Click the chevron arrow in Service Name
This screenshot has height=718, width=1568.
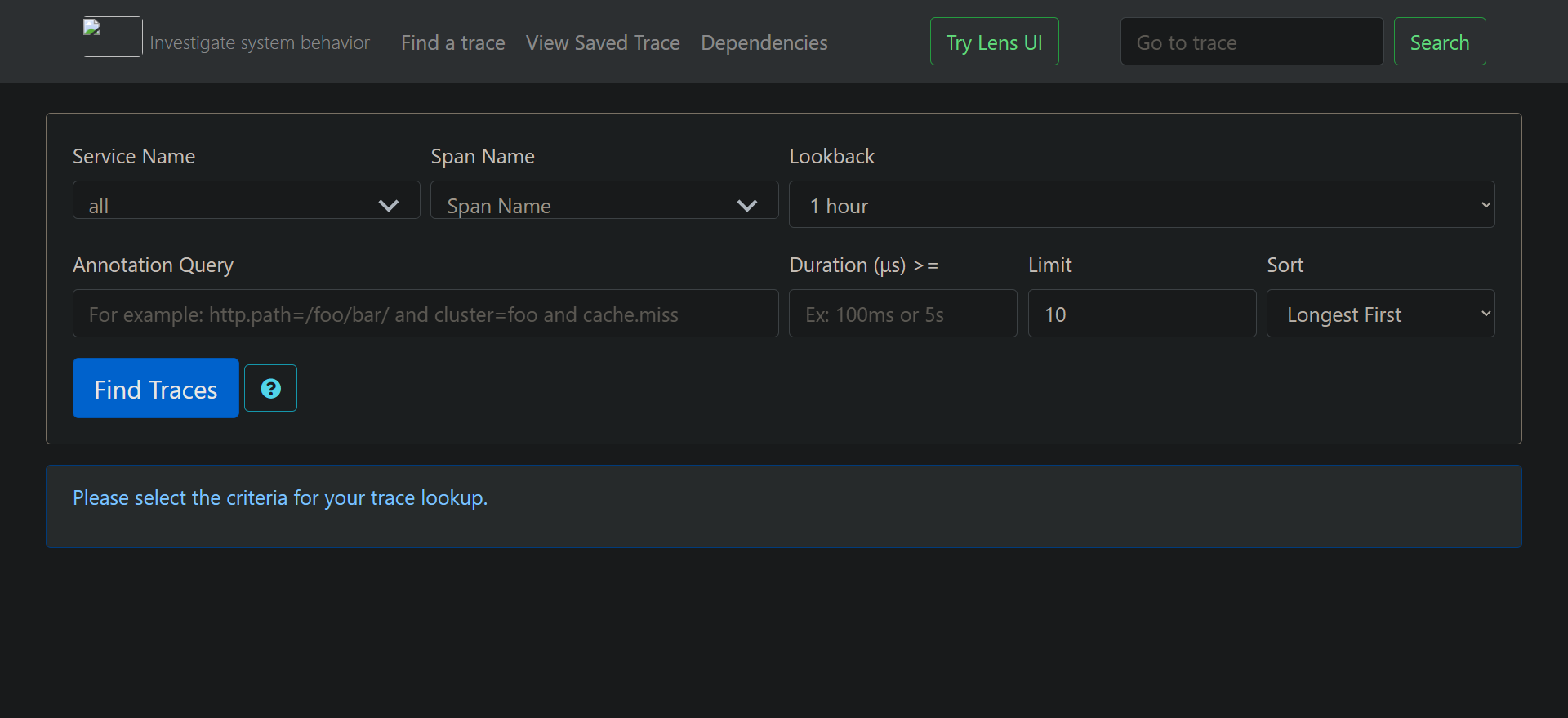tap(389, 206)
